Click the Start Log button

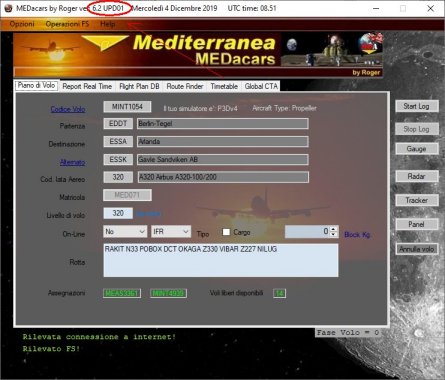point(416,106)
